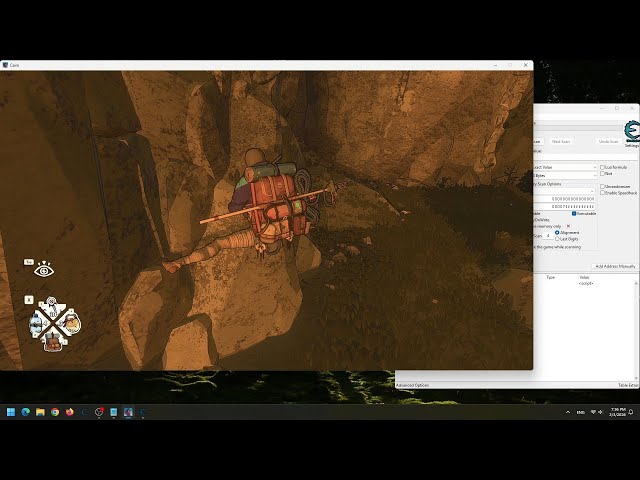The height and width of the screenshot is (480, 640).
Task: Select the Last Digits radio button
Action: [x=557, y=239]
